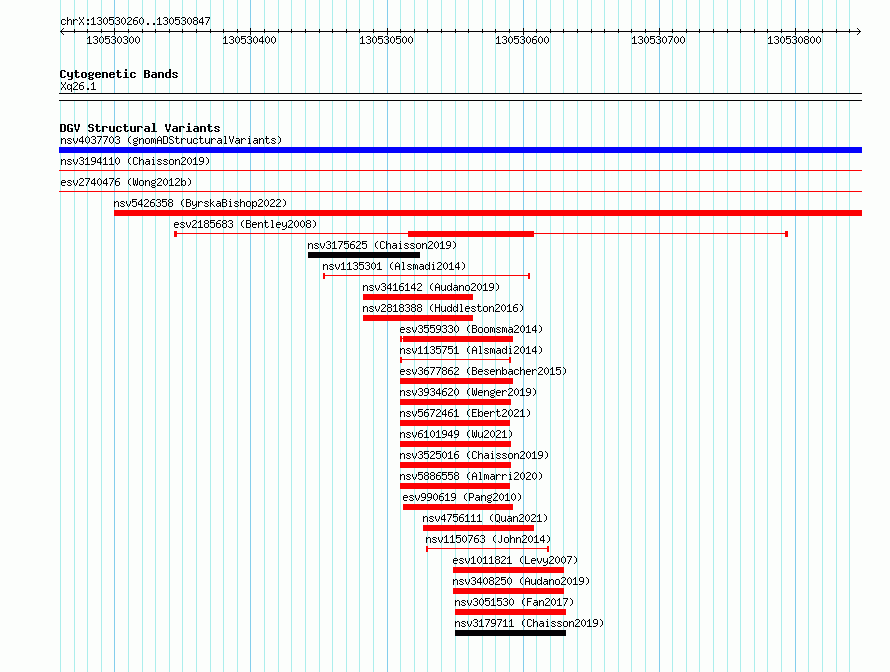Select the red nsv6101949 variant bar
890x672 pixels.
click(x=455, y=444)
